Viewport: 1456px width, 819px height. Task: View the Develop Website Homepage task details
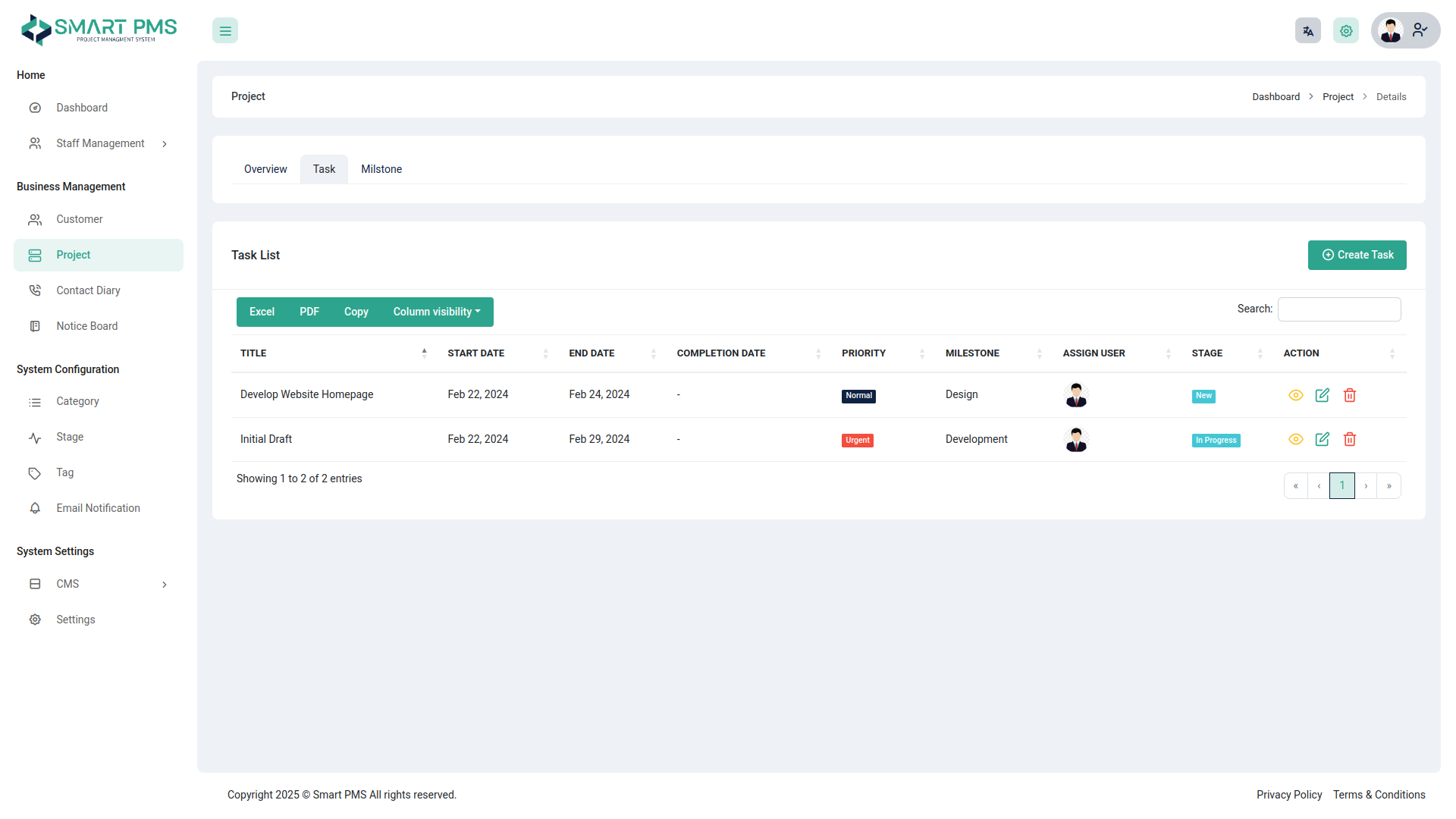tap(1295, 395)
